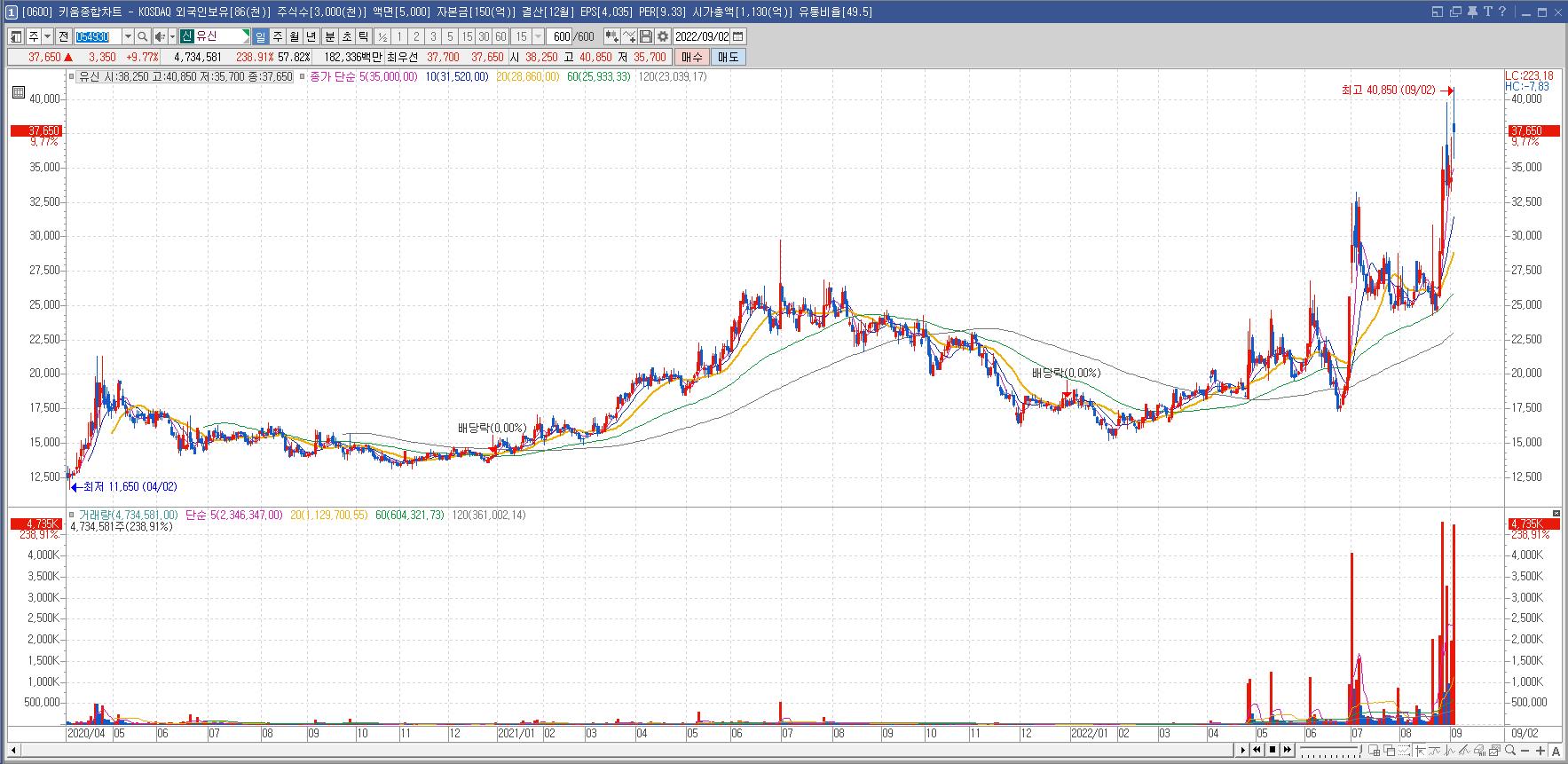Select the 월 monthly period toggle
This screenshot has height=764, width=1568.
[295, 36]
